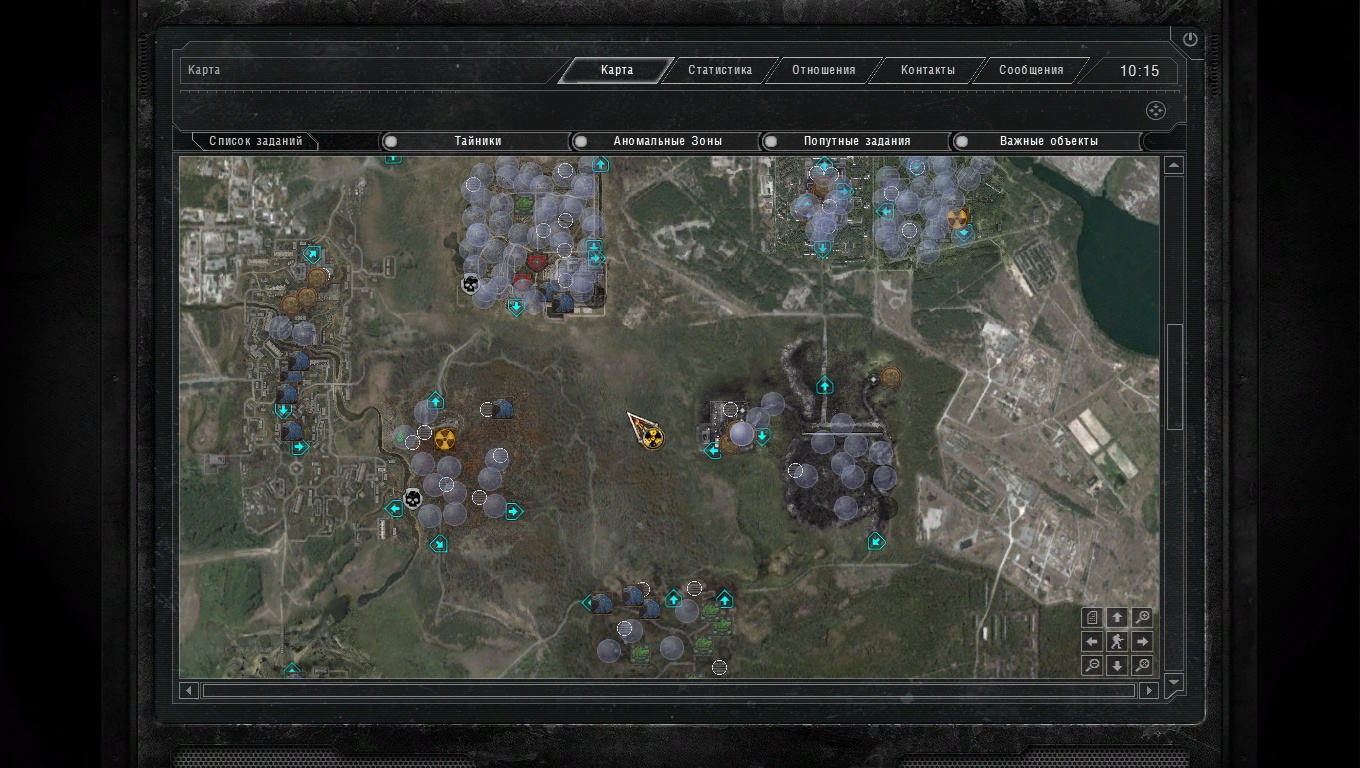The height and width of the screenshot is (768, 1360).
Task: Click the cyan diagonal arrow below burnt area
Action: point(876,542)
